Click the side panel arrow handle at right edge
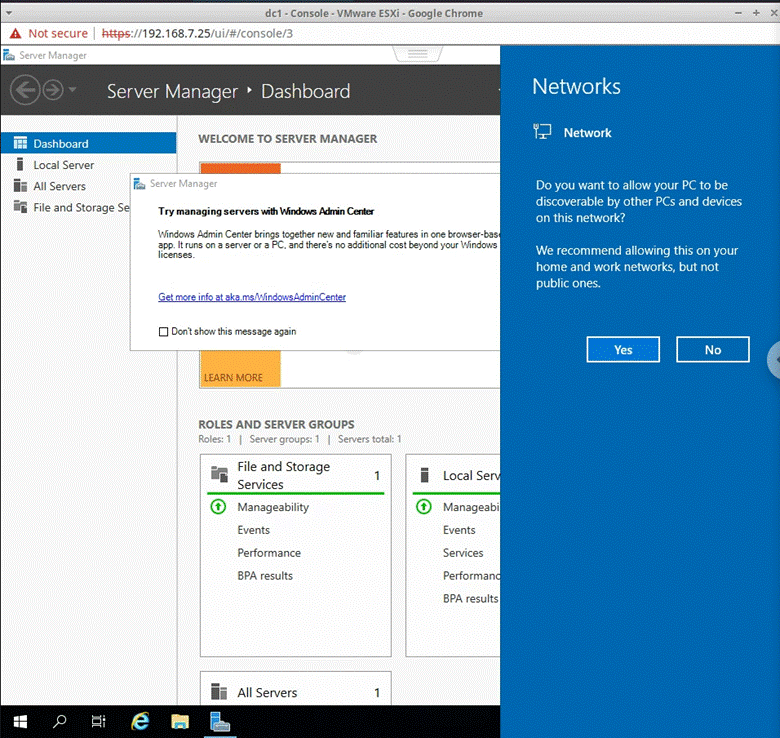The width and height of the screenshot is (780, 738). [x=775, y=359]
